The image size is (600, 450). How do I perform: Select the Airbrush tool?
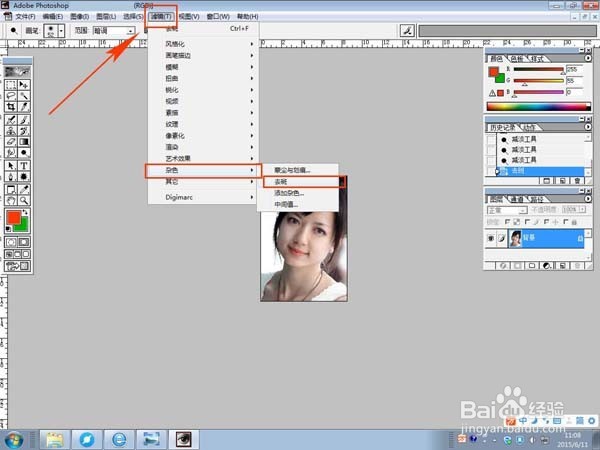(x=11, y=120)
